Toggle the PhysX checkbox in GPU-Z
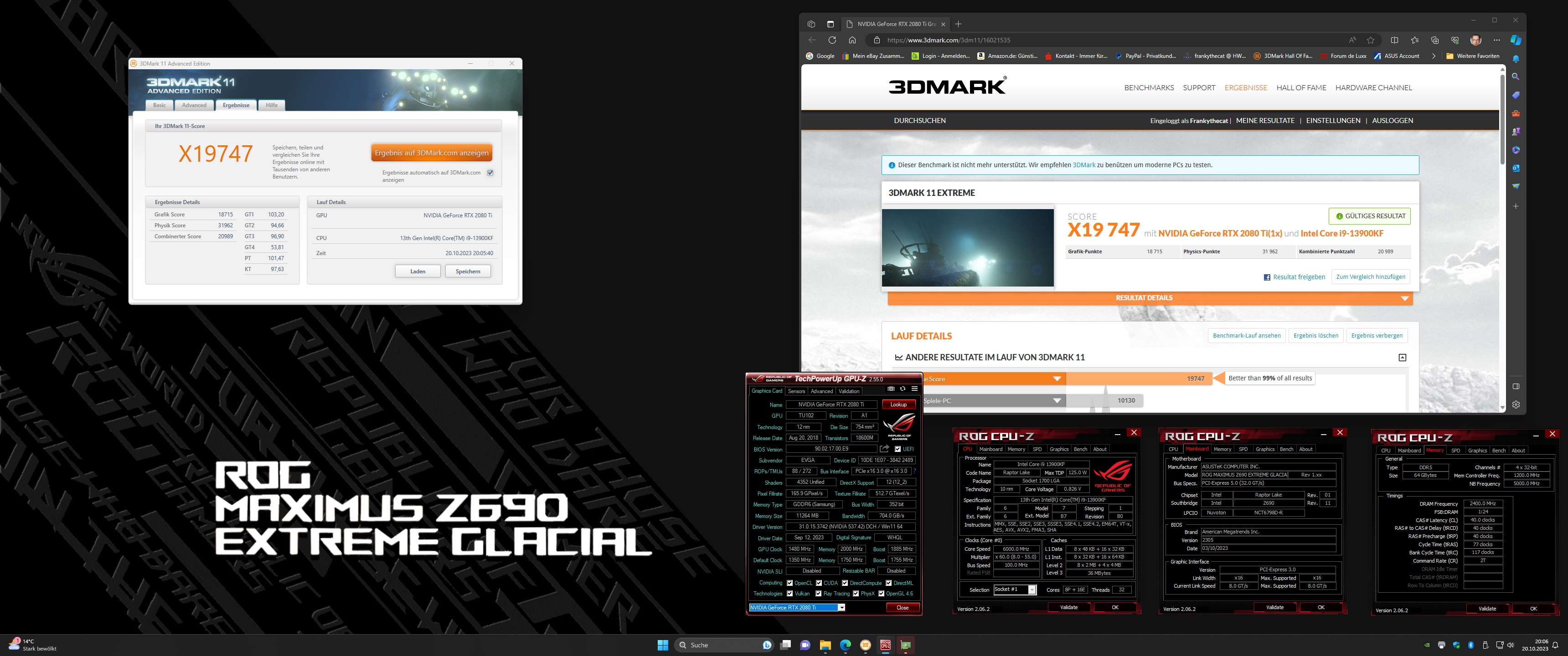The width and height of the screenshot is (1568, 656). coord(856,594)
